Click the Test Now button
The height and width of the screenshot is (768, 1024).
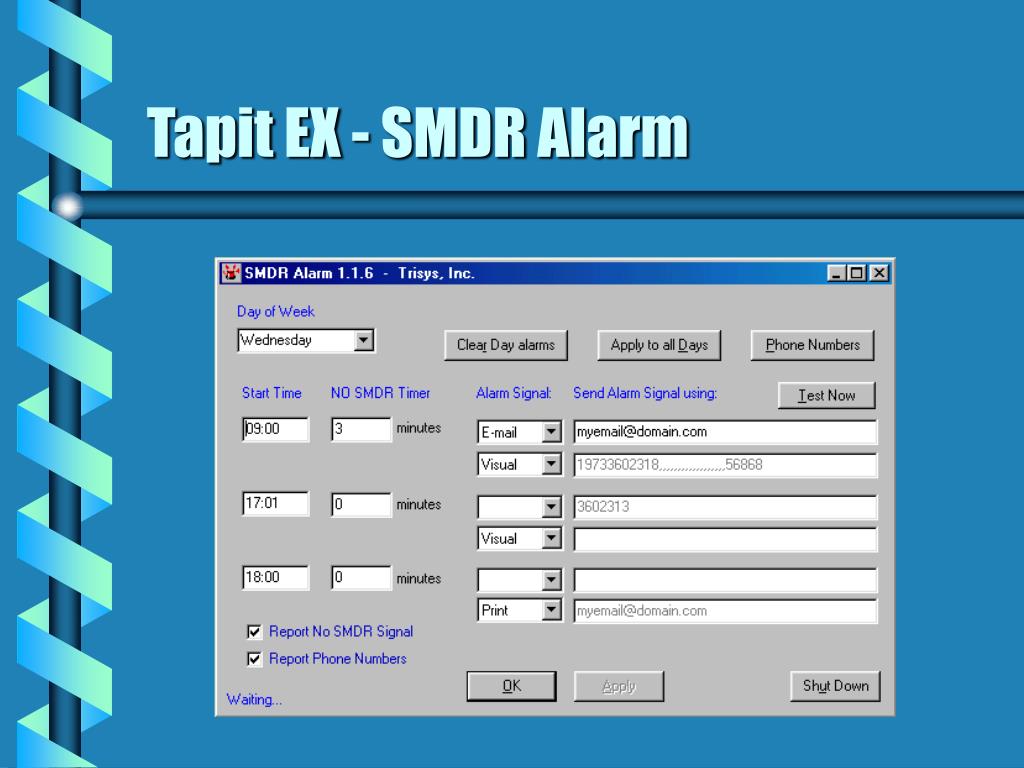pyautogui.click(x=826, y=395)
